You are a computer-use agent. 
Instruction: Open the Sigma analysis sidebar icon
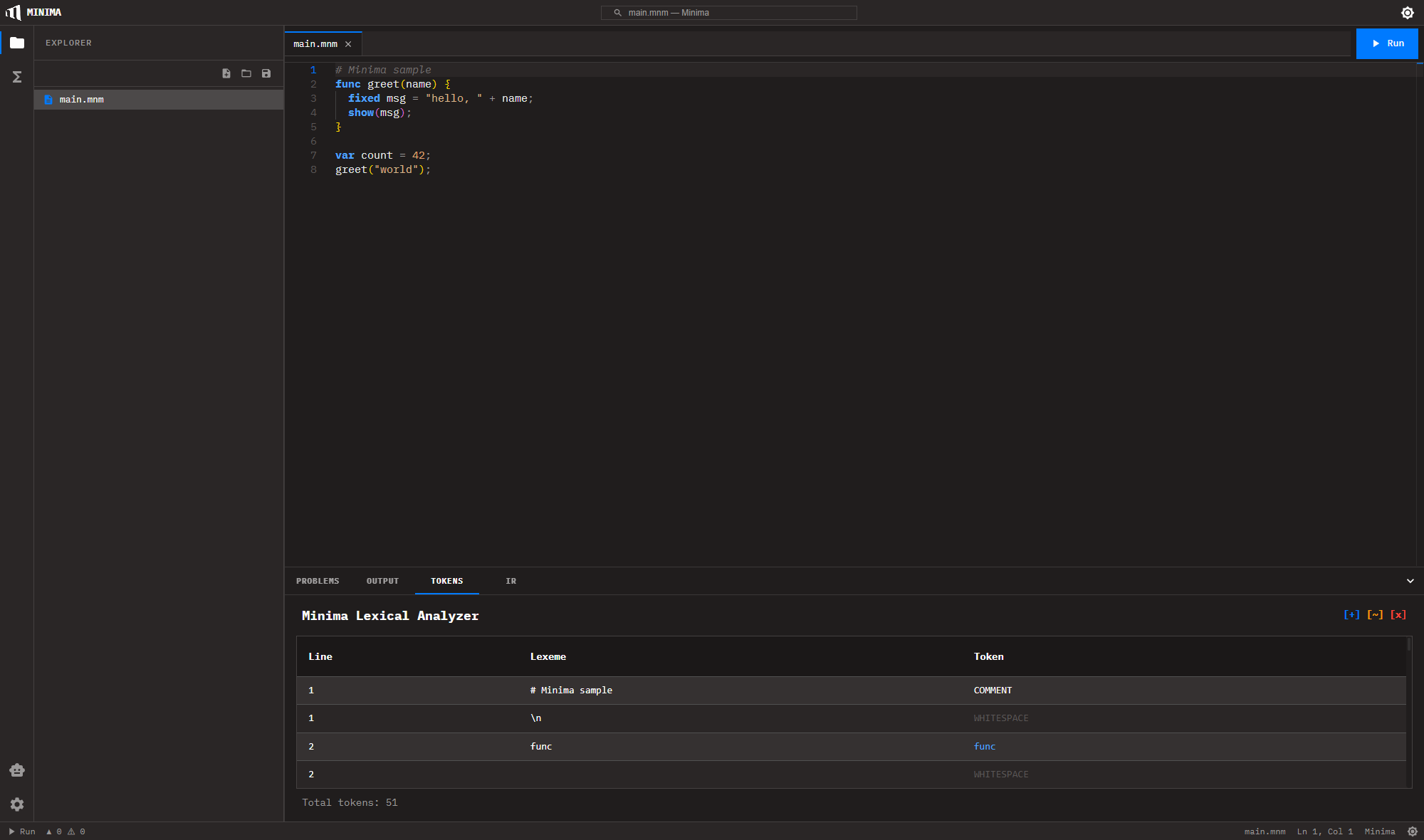pos(17,77)
